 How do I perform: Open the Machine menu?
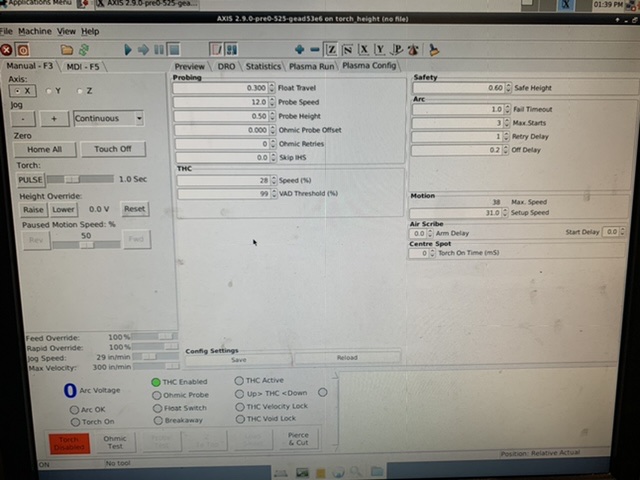point(35,31)
